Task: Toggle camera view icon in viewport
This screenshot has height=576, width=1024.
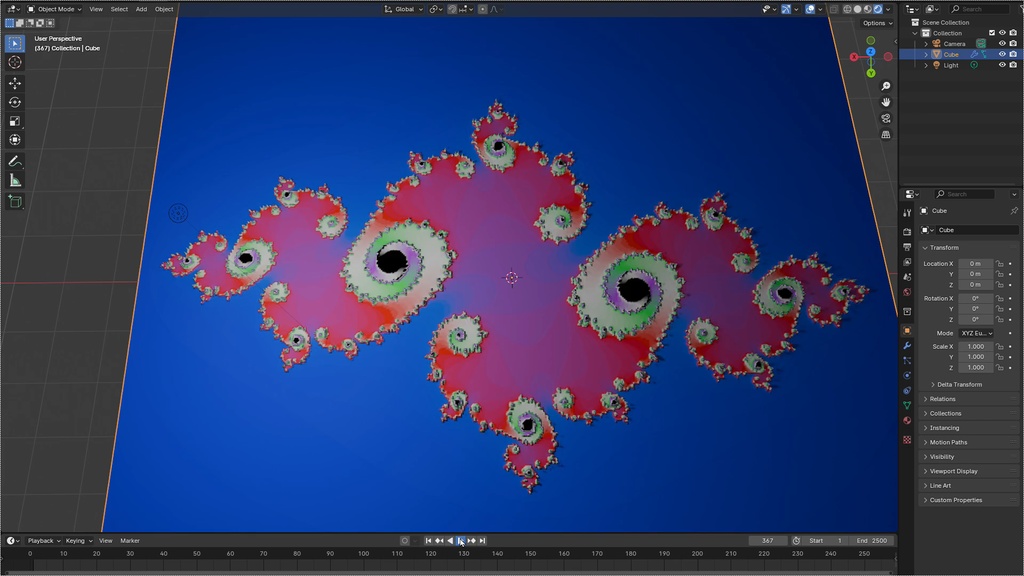Action: tap(886, 118)
